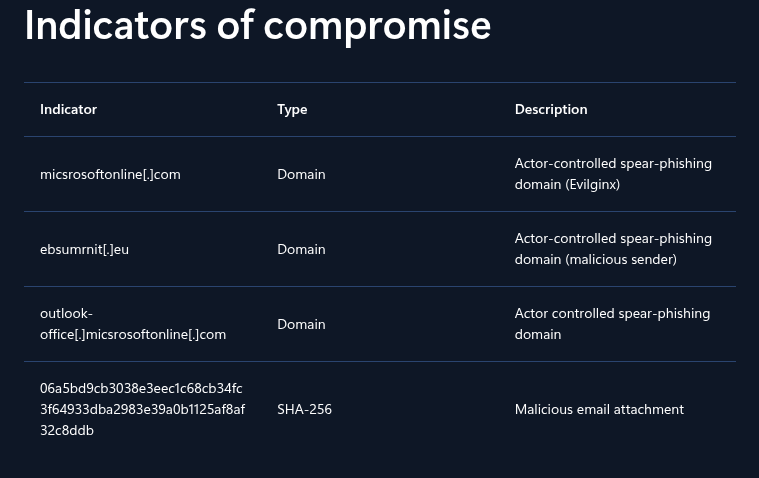Click outlook-office[.]micsrosoftonline[.]com domain text
The height and width of the screenshot is (478, 759).
(x=133, y=324)
